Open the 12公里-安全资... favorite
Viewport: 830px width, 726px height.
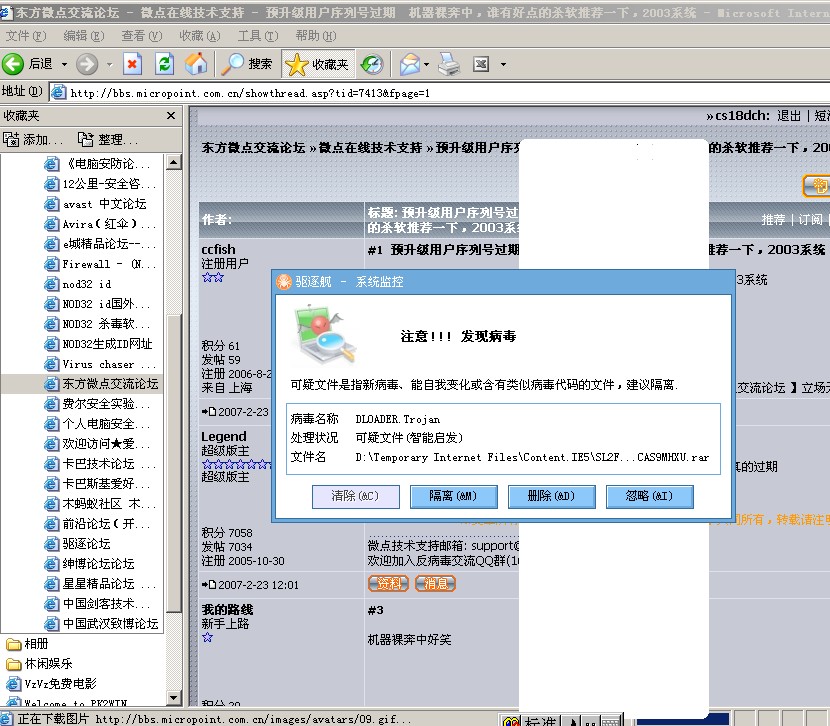pyautogui.click(x=100, y=184)
